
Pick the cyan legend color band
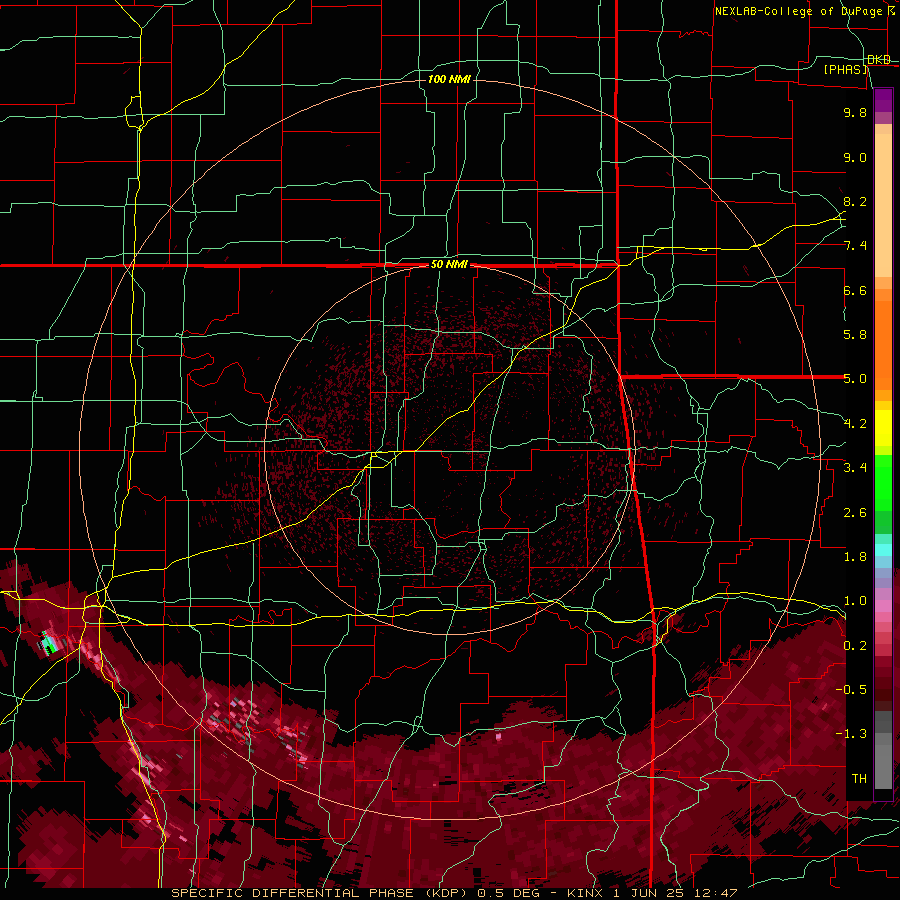click(x=883, y=550)
